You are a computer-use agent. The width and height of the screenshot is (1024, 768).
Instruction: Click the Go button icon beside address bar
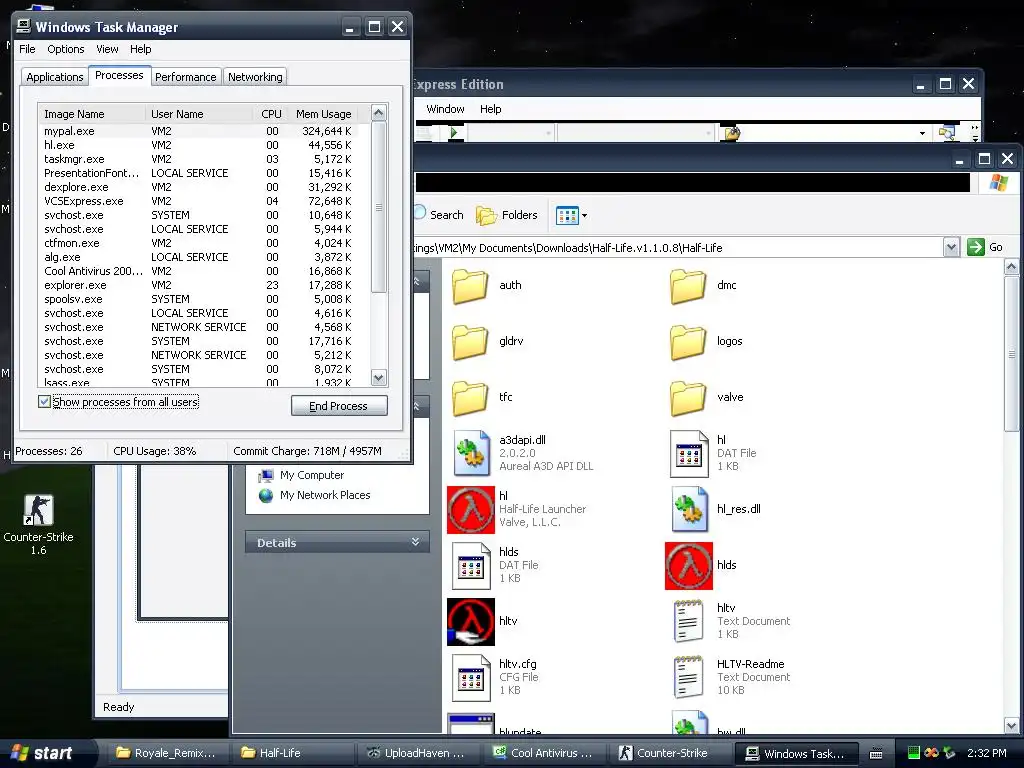click(976, 248)
